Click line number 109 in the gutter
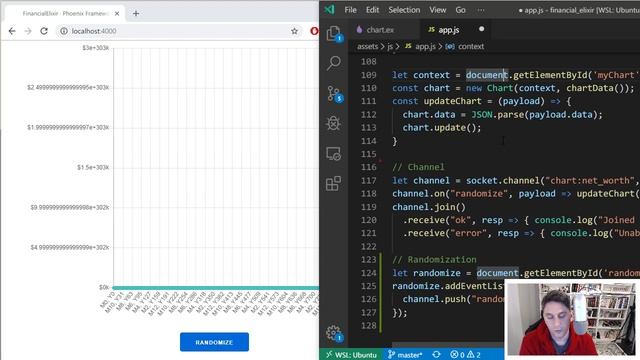 369,75
